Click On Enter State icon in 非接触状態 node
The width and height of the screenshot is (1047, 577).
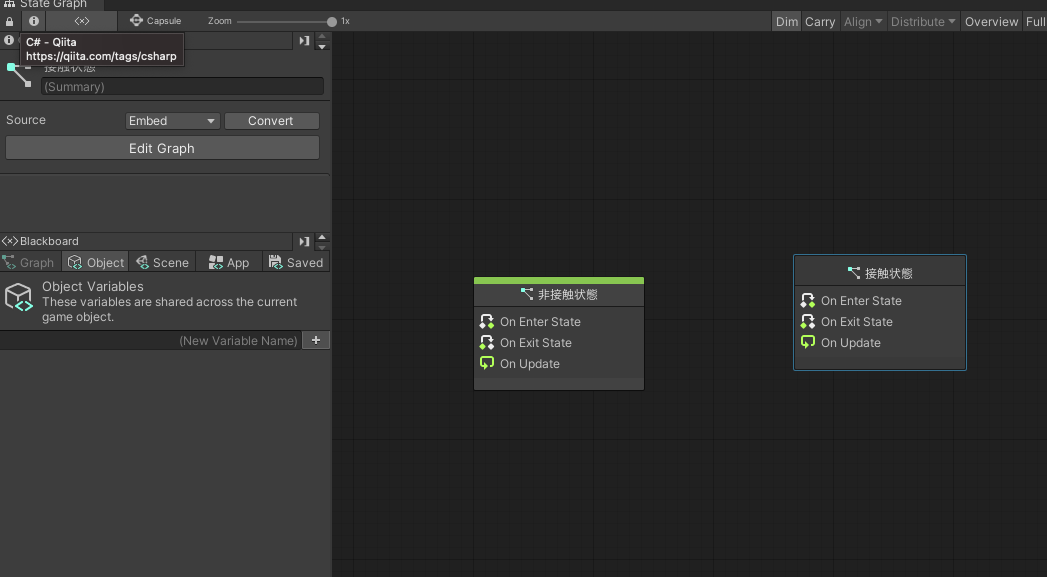point(487,321)
